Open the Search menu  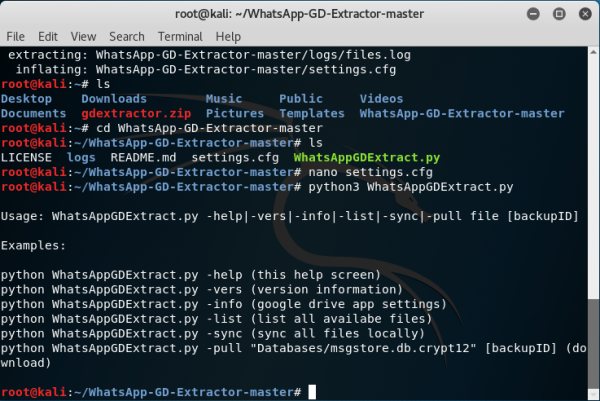point(127,37)
